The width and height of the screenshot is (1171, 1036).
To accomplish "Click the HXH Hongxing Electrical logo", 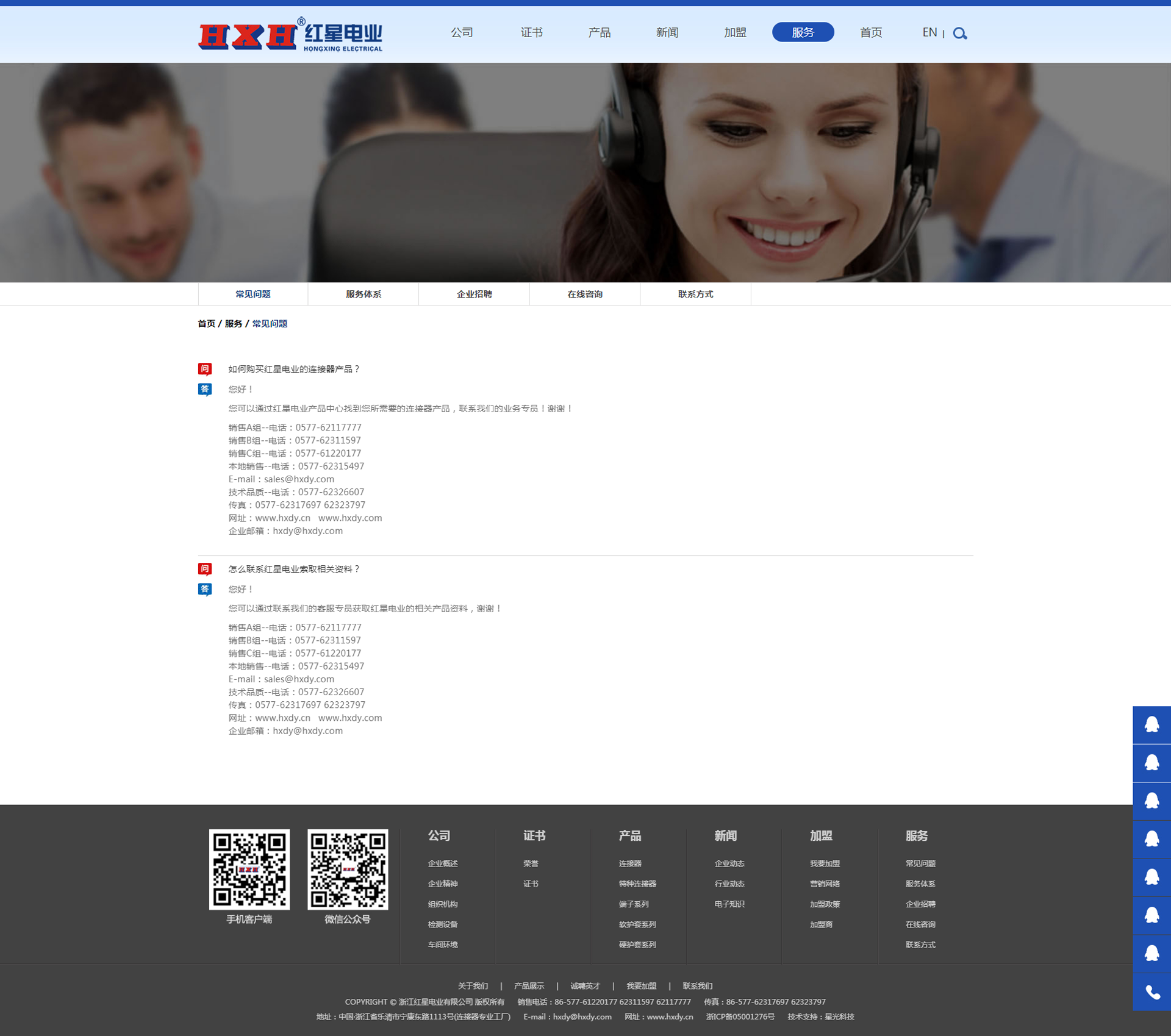I will pyautogui.click(x=290, y=35).
